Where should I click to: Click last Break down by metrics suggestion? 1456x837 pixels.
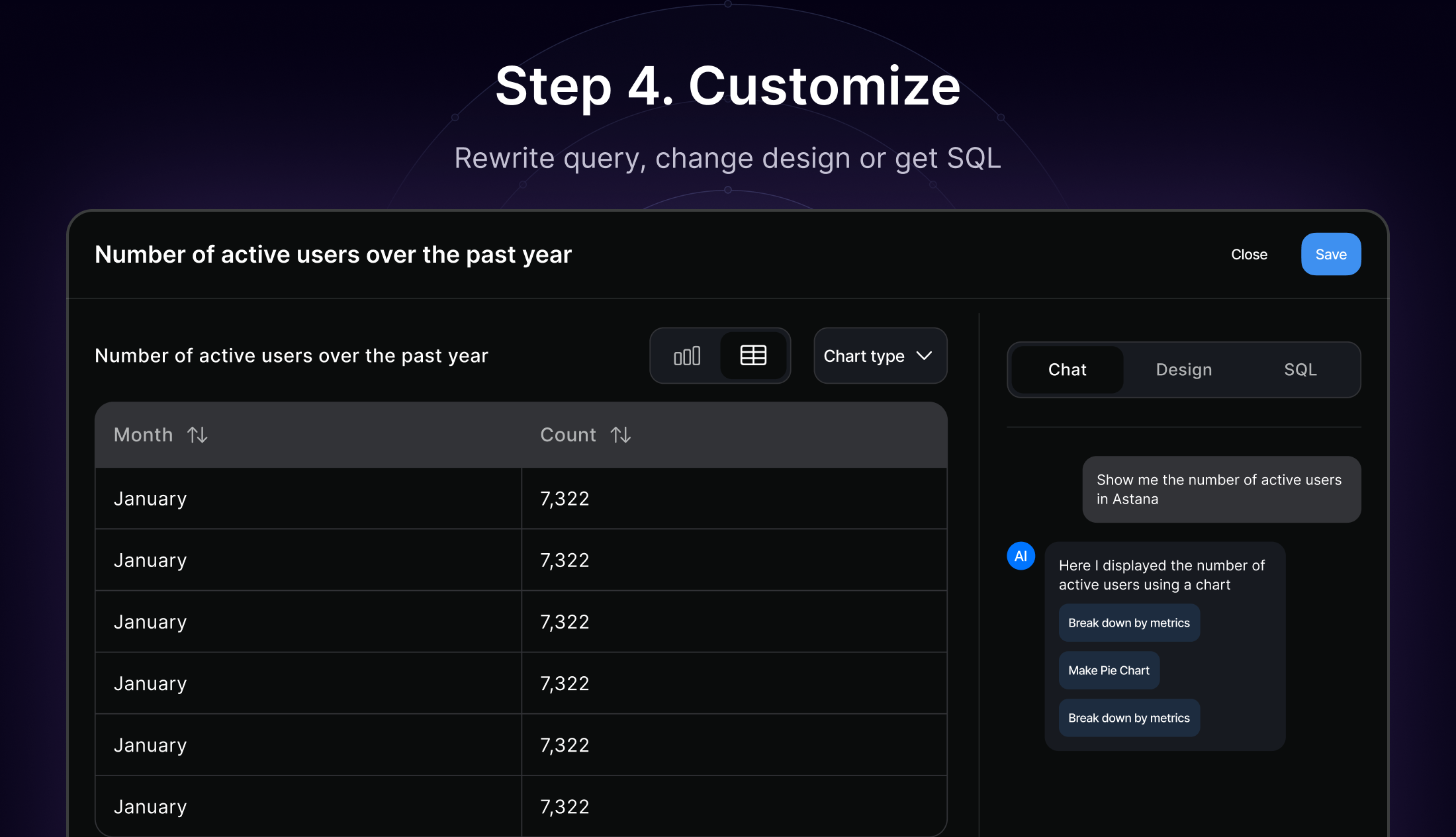tap(1128, 718)
